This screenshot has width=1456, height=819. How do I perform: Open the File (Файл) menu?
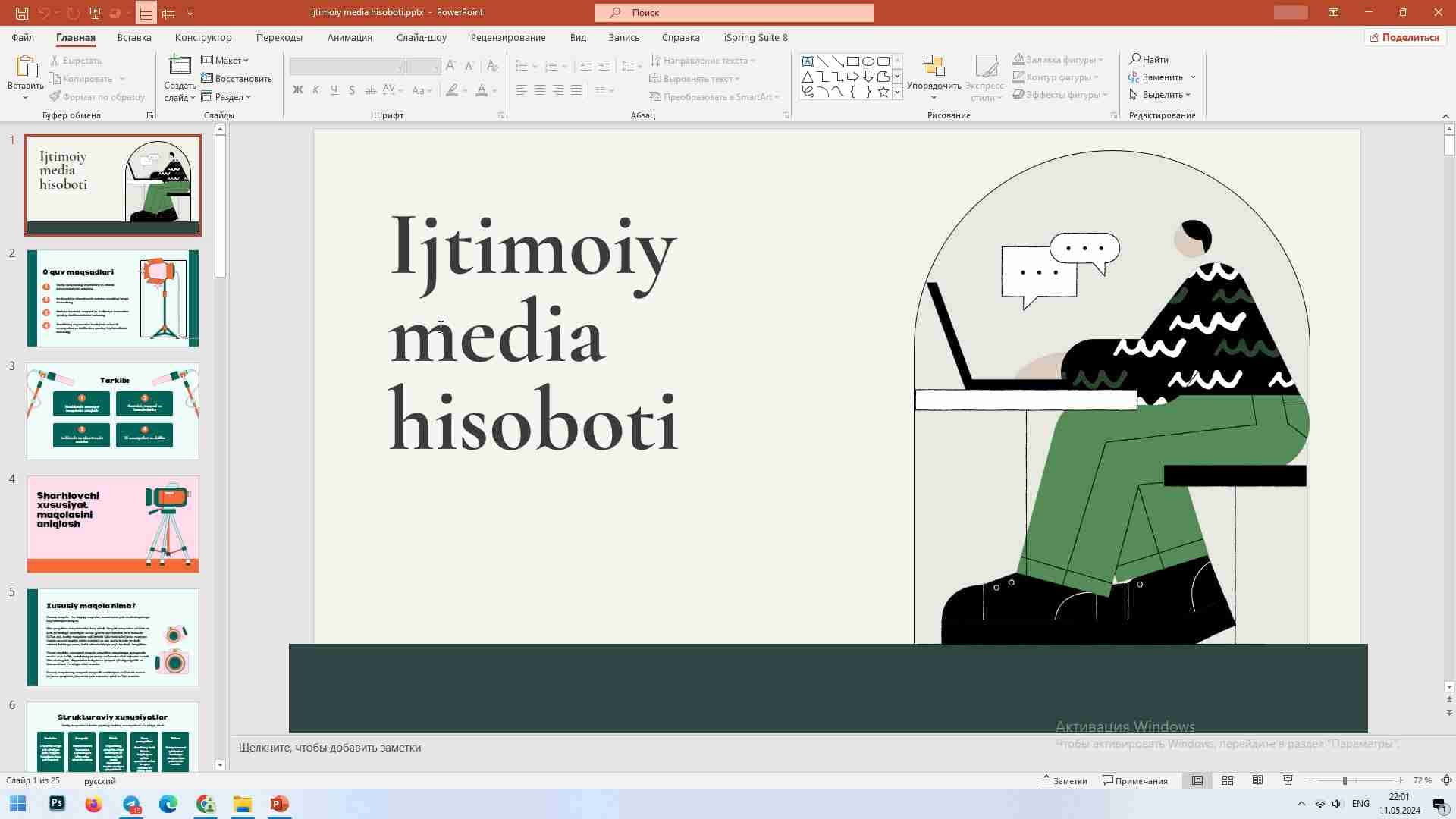pos(23,37)
